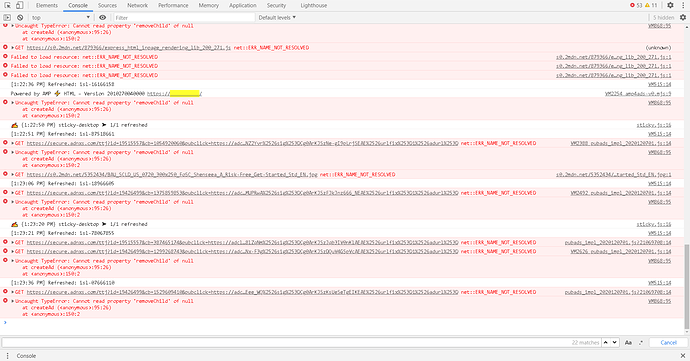Open sticky.js:16 link on 1:23:20 PM row

click(x=654, y=225)
